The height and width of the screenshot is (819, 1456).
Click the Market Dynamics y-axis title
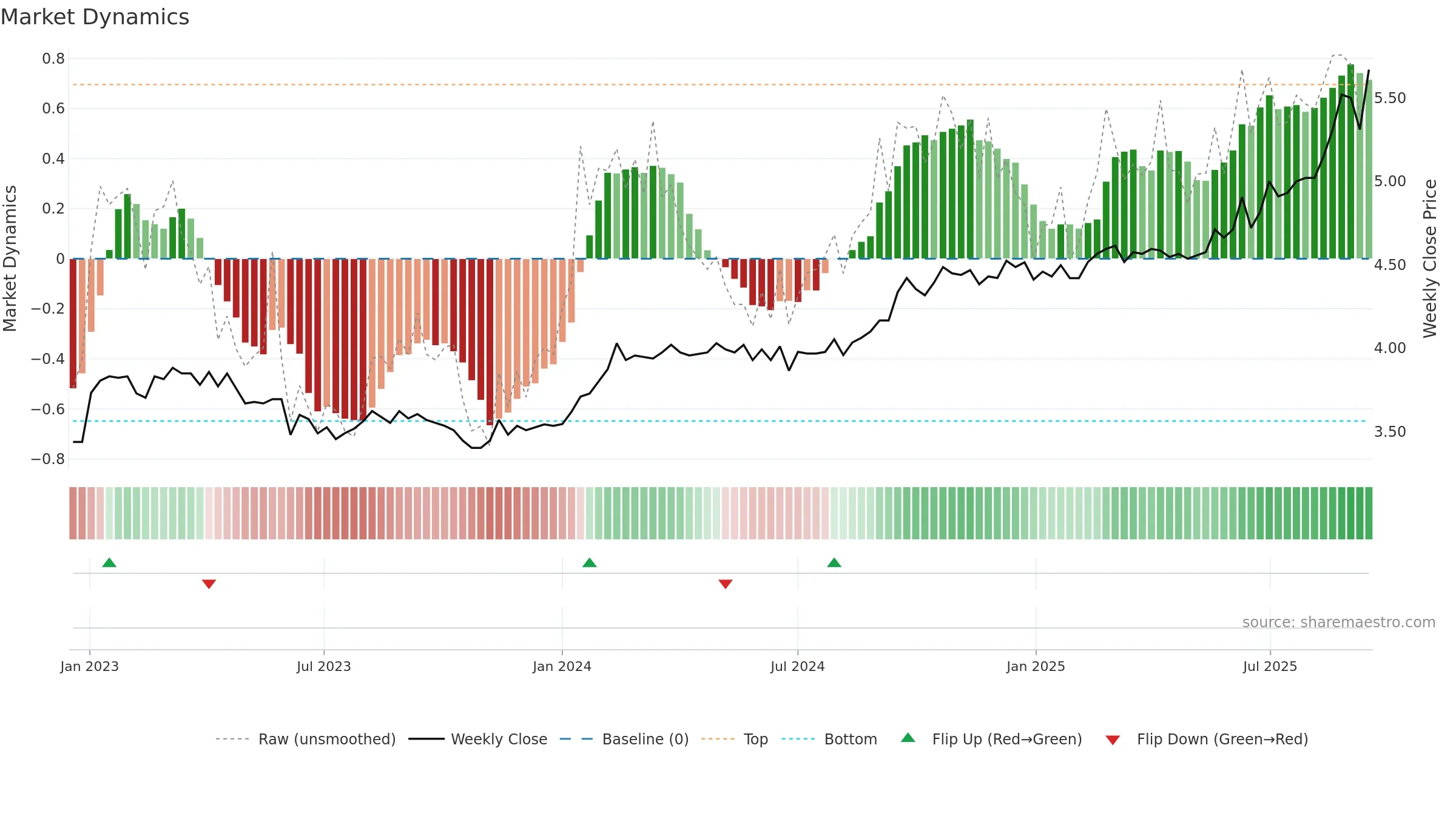click(10, 258)
